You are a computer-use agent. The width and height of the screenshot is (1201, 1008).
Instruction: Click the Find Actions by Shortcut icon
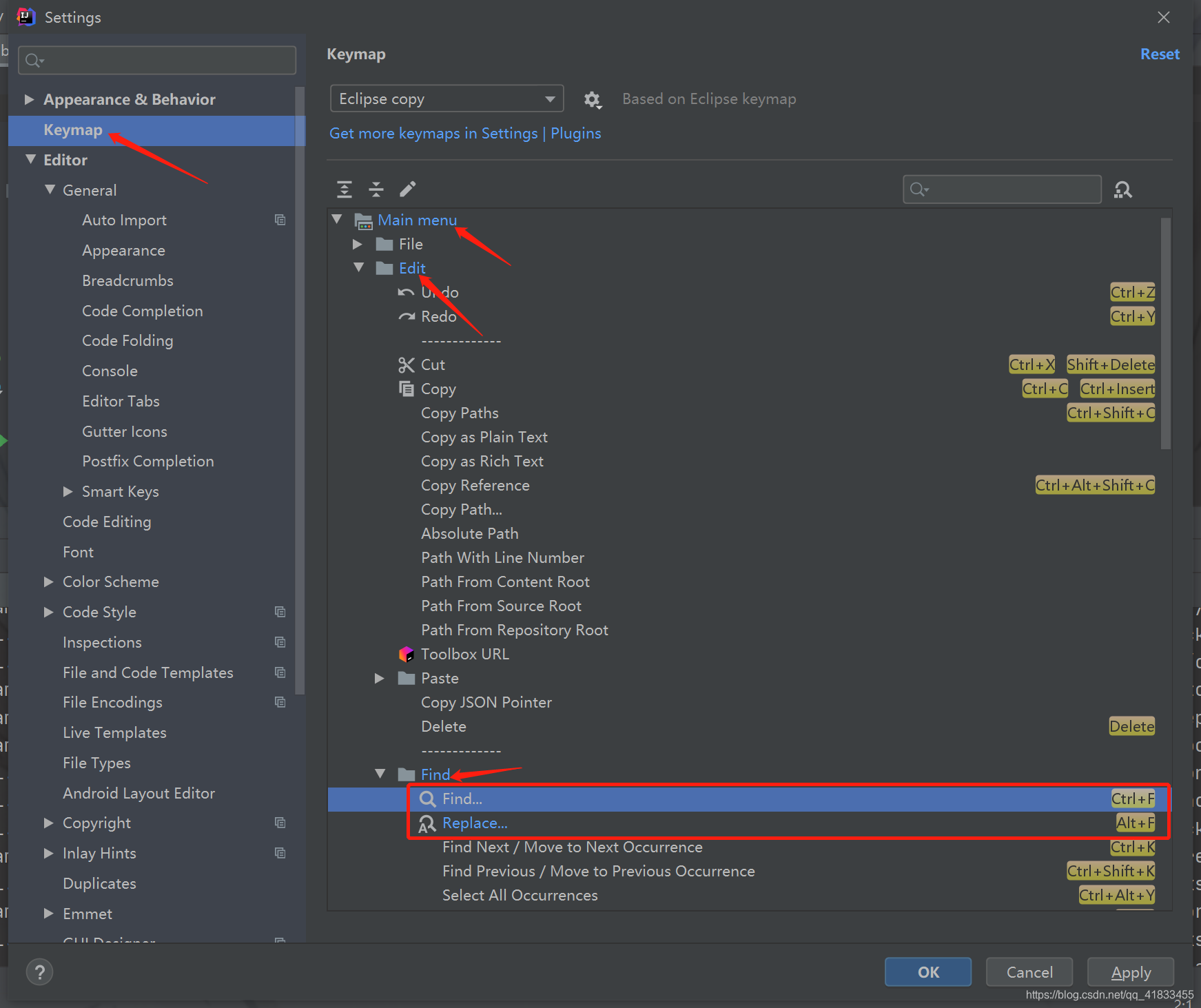pos(1123,189)
